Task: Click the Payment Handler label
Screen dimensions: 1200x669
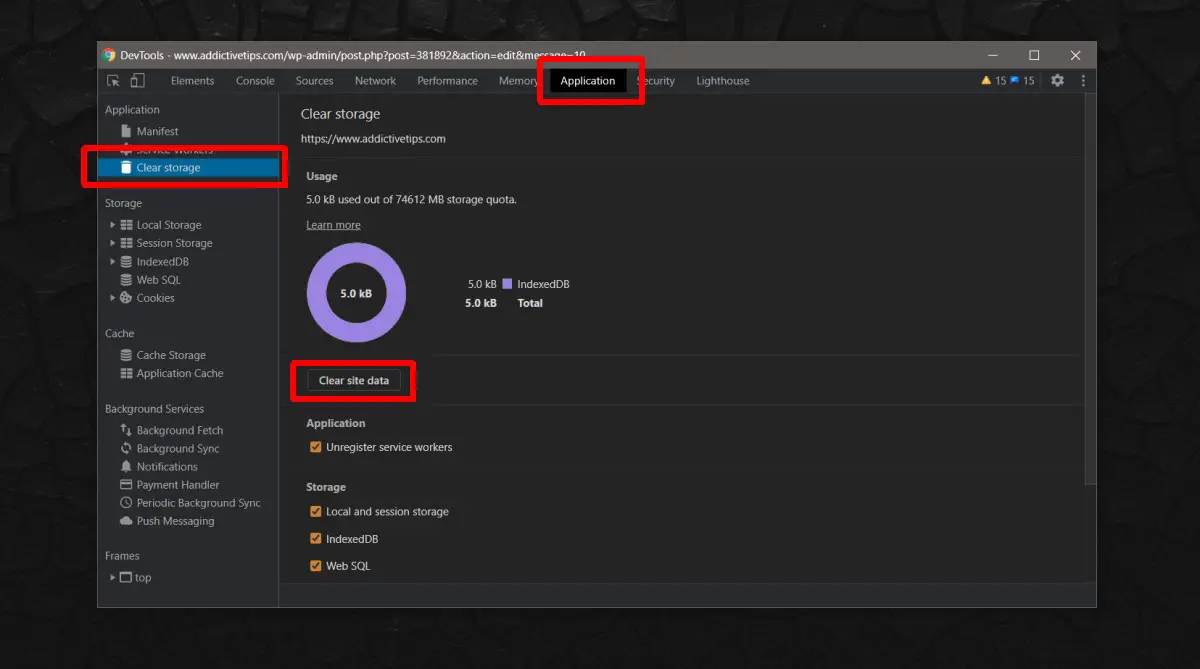Action: coord(178,485)
